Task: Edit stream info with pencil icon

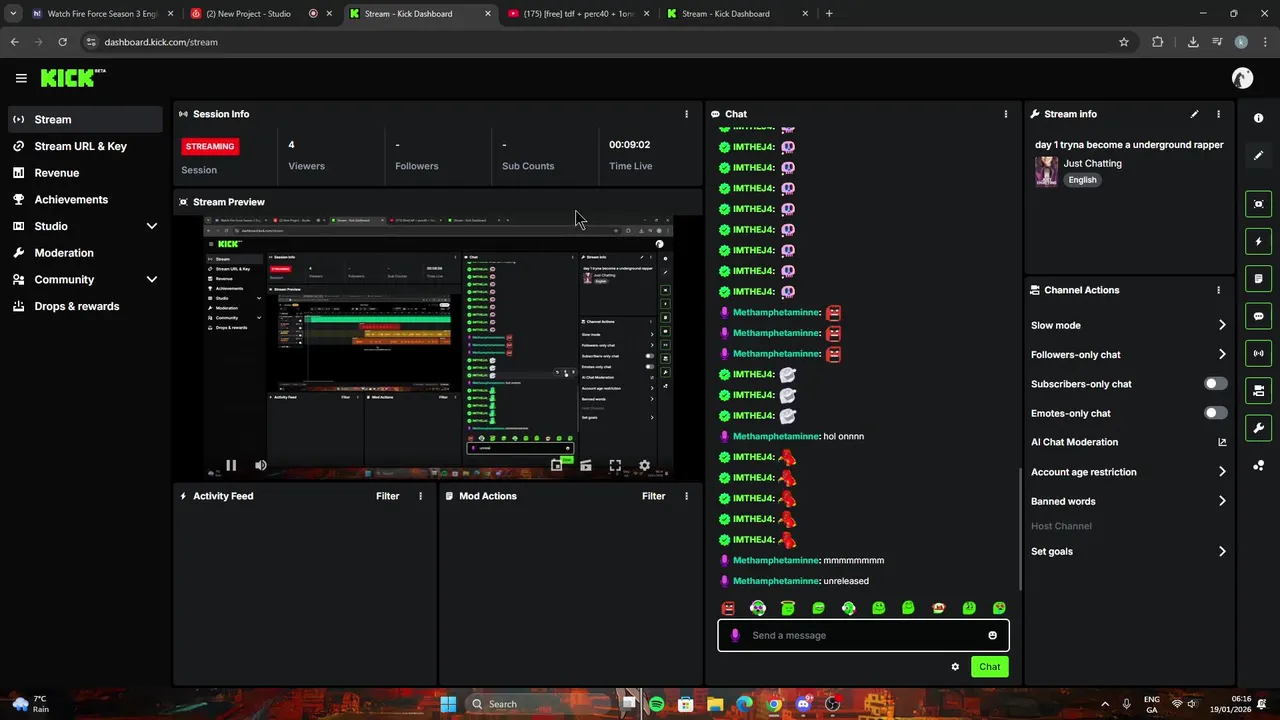Action: coord(1194,114)
